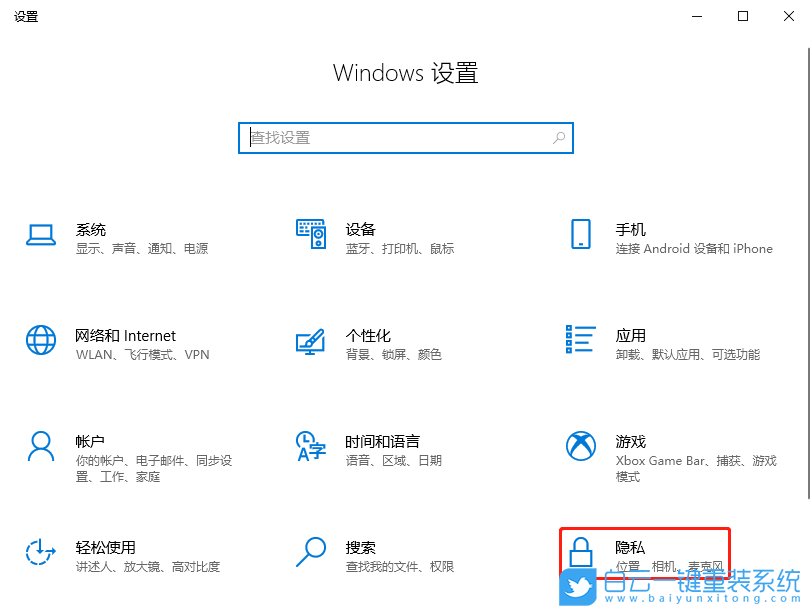Open the 设备 printer icon
812x611 pixels.
310,235
